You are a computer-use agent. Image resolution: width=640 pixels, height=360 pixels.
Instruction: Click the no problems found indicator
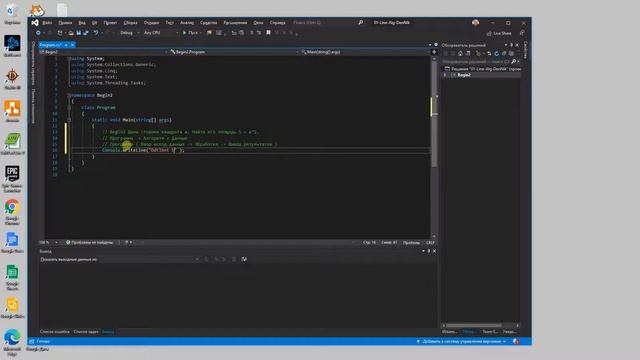(90, 242)
